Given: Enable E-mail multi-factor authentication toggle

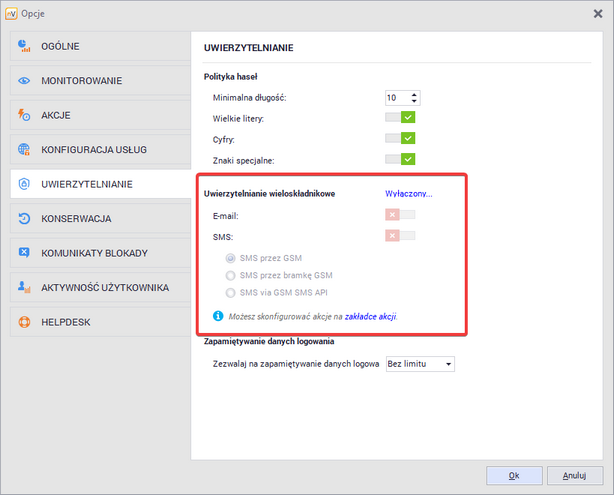Looking at the screenshot, I should click(400, 214).
